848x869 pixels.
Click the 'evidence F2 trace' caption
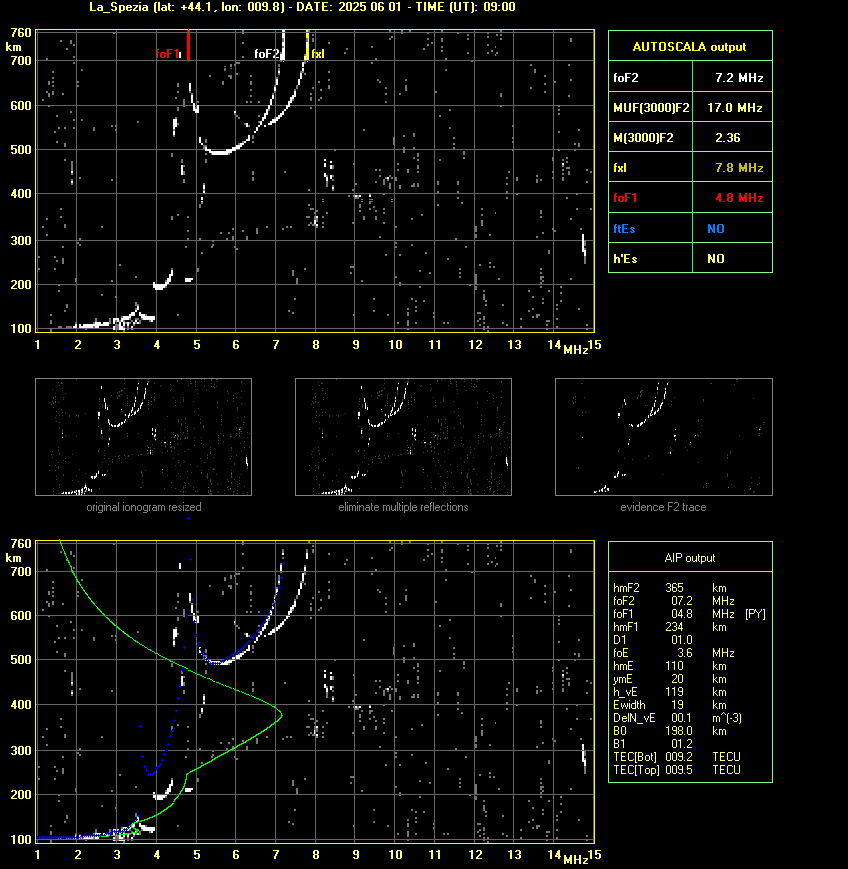point(663,507)
